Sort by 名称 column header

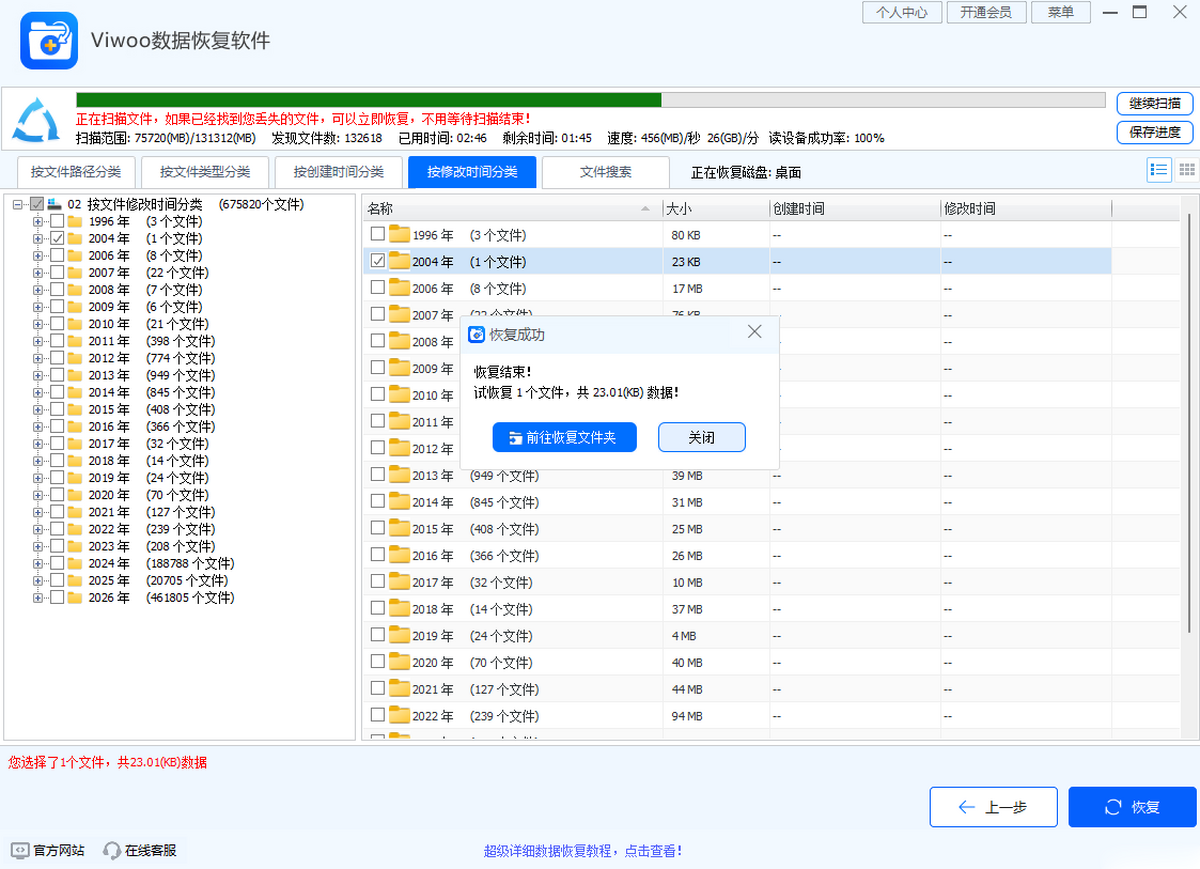512,209
